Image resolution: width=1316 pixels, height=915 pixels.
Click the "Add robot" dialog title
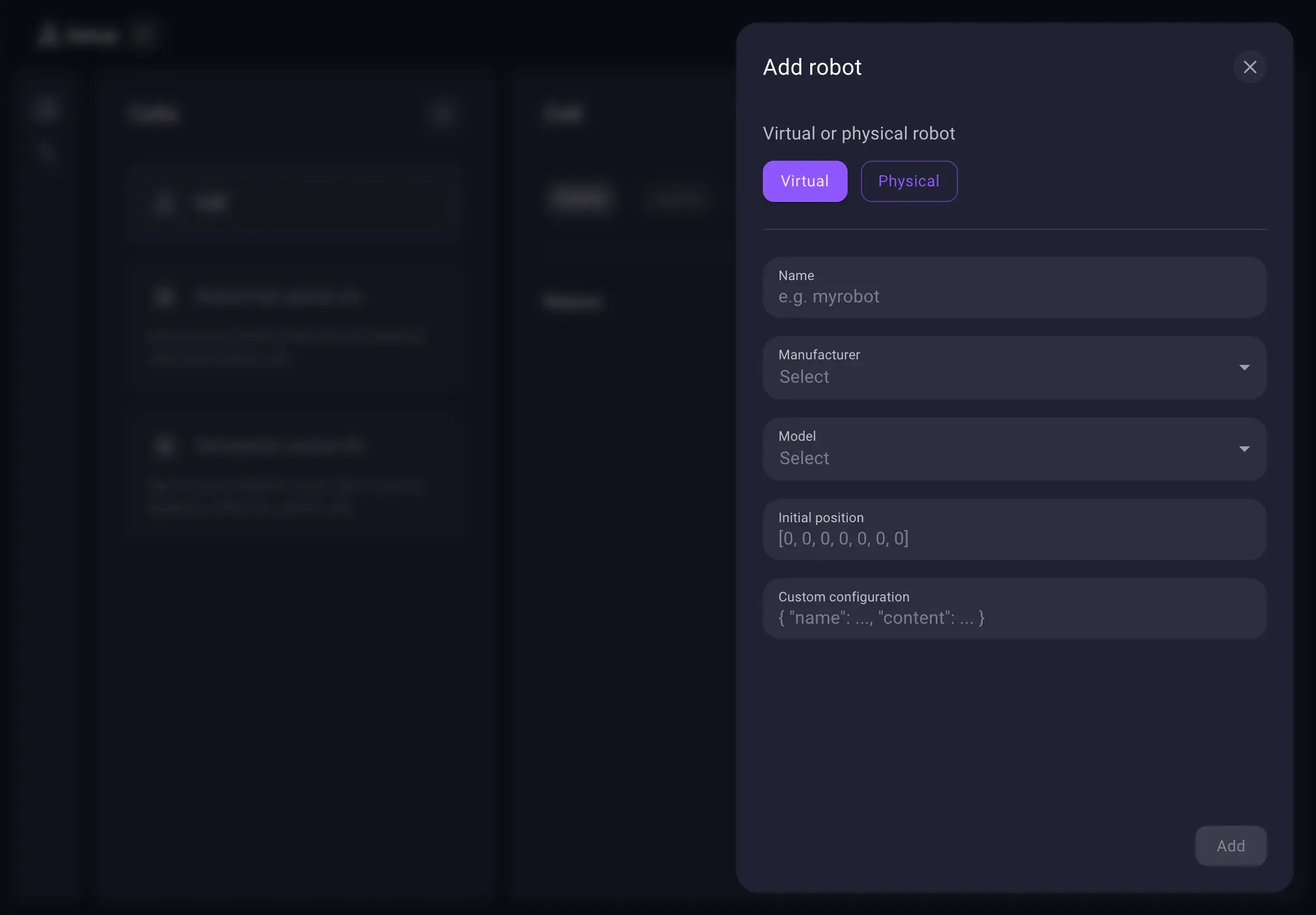point(812,68)
